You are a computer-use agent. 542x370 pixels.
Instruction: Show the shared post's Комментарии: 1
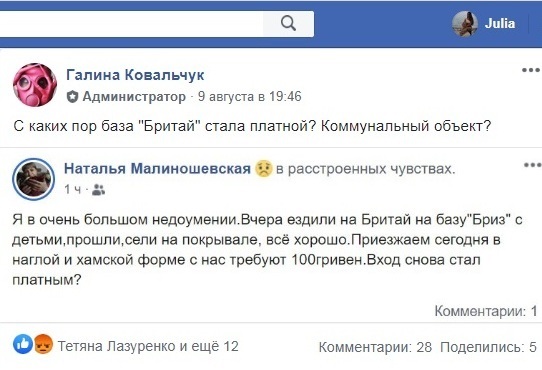486,311
